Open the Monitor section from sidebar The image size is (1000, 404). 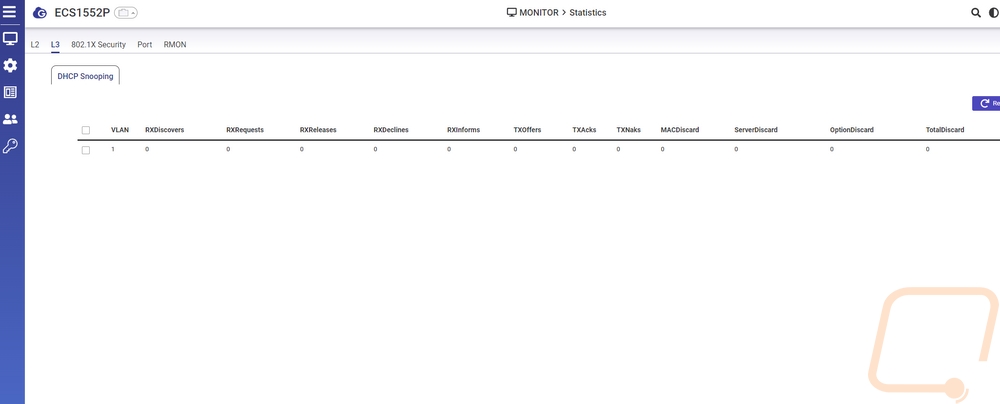(10, 39)
